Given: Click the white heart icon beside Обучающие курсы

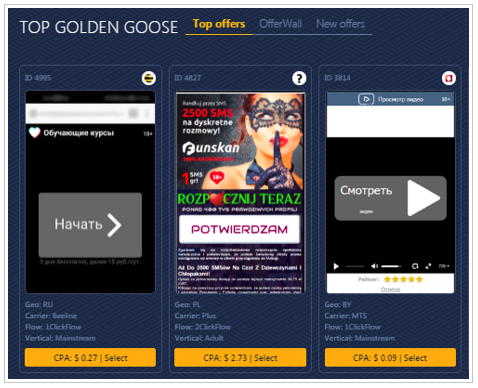Looking at the screenshot, I should [34, 133].
